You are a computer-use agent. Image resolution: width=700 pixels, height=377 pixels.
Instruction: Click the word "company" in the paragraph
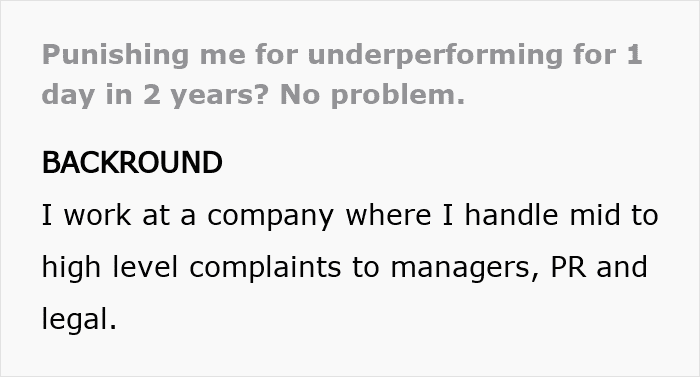pos(271,216)
